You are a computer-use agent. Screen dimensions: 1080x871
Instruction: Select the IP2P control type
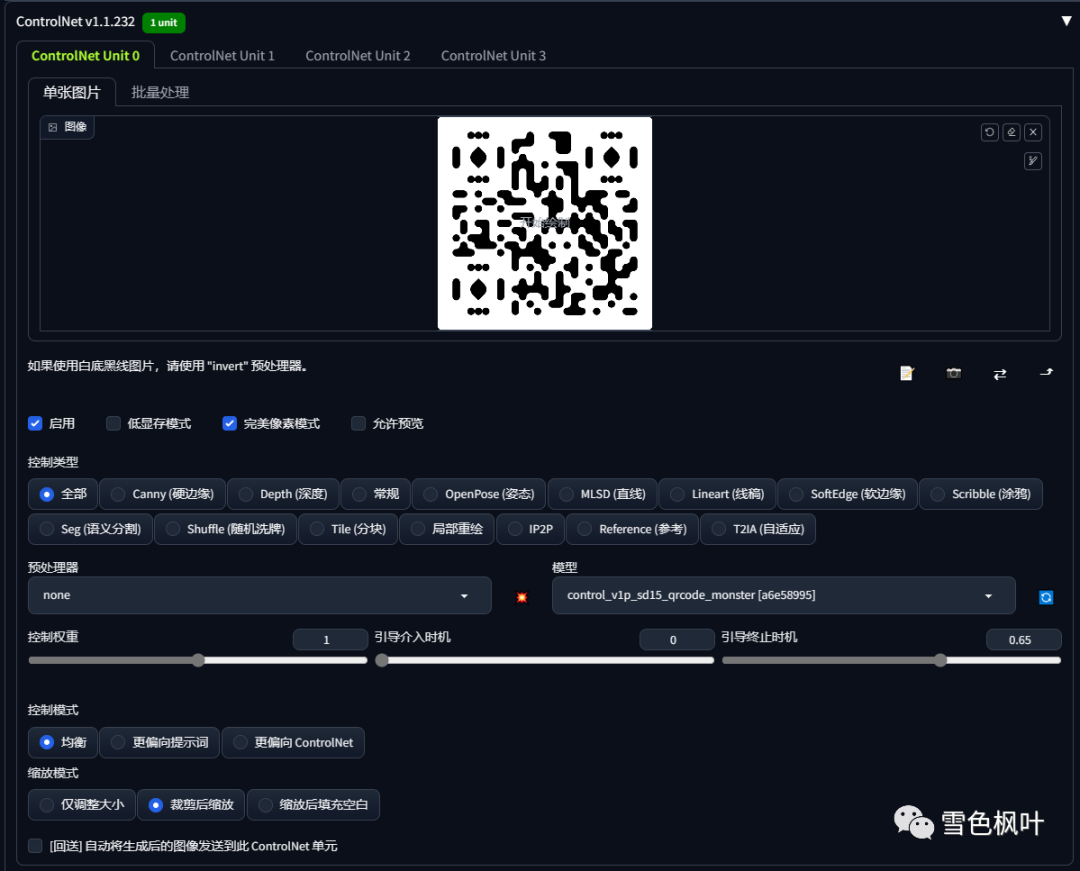coord(530,529)
